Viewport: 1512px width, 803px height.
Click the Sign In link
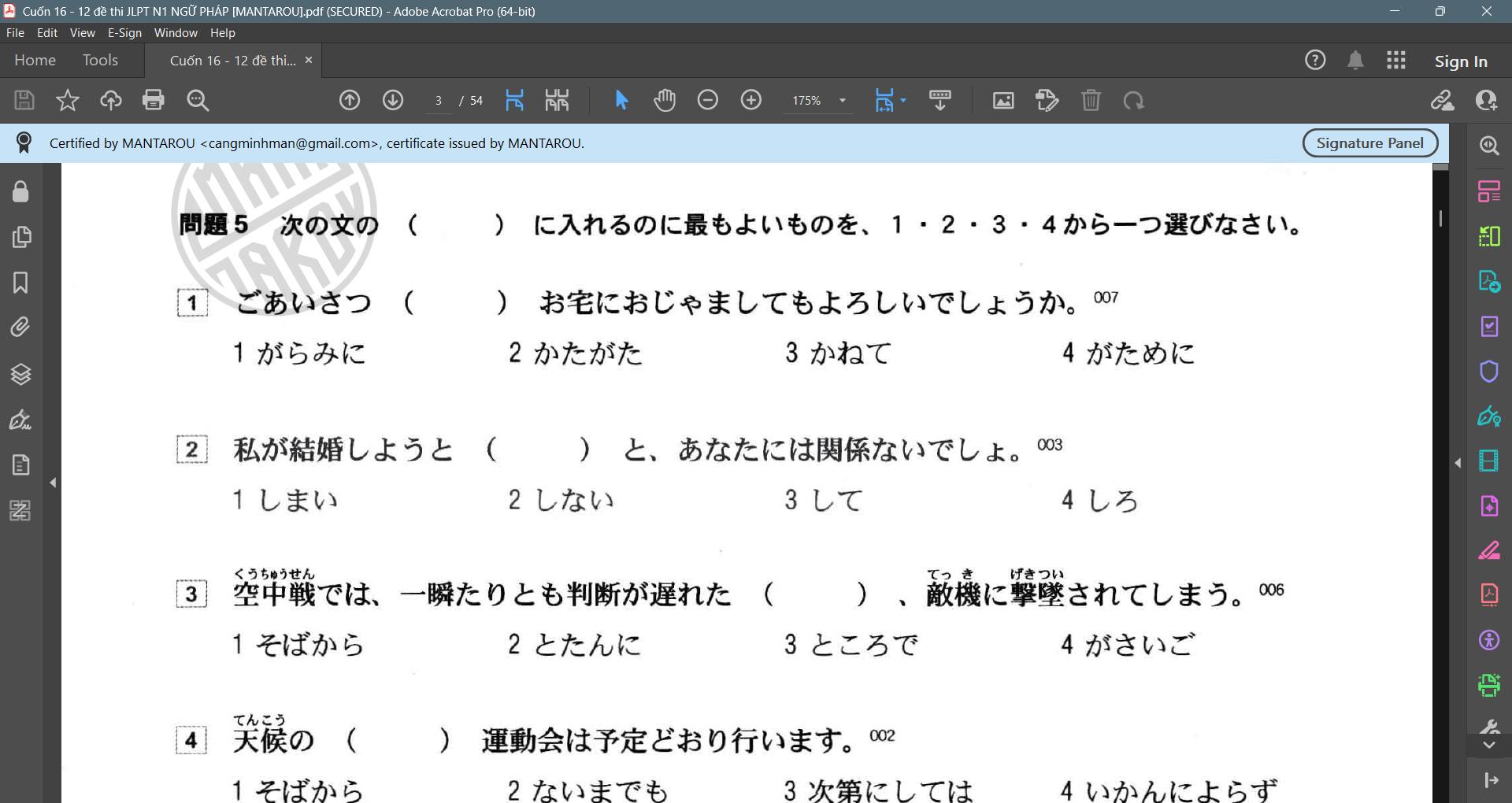[1461, 61]
